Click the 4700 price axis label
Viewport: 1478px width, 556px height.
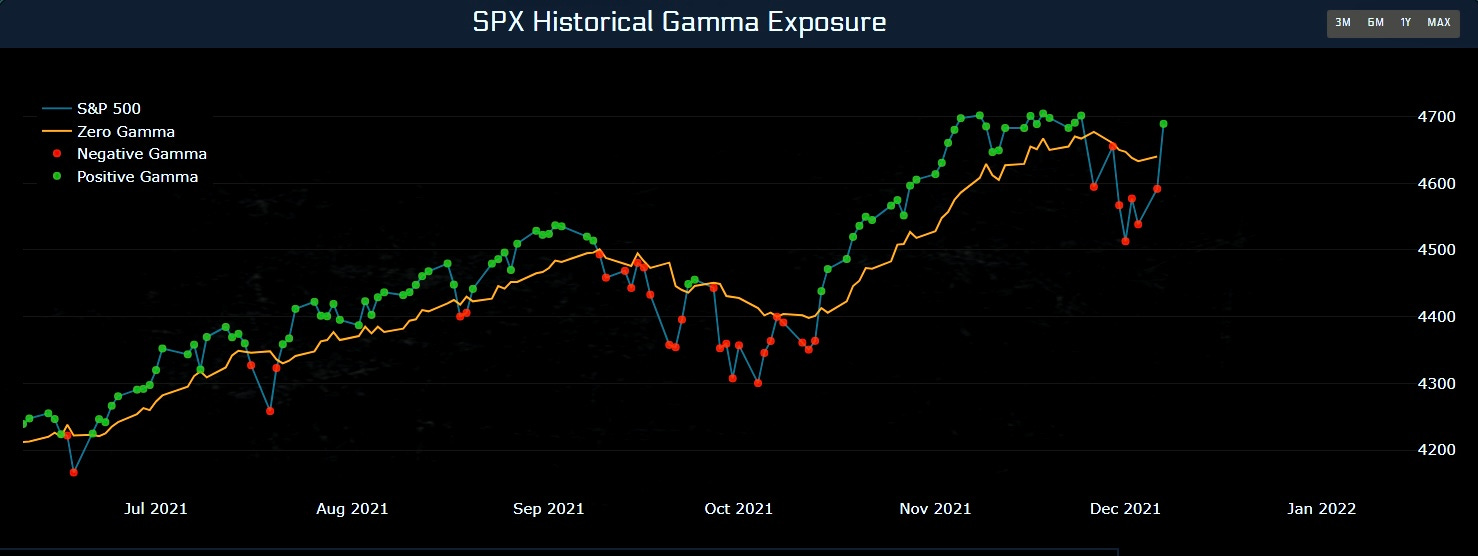(x=1436, y=117)
